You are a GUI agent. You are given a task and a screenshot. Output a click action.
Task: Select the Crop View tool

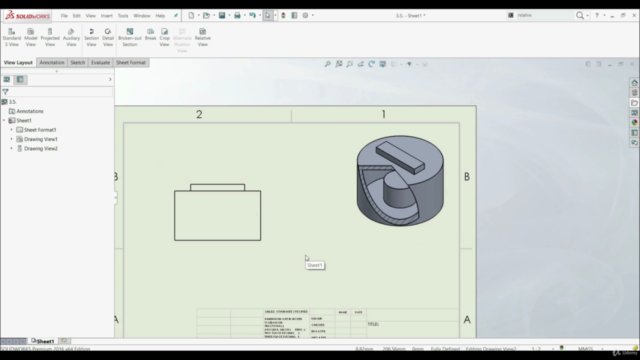pyautogui.click(x=164, y=37)
